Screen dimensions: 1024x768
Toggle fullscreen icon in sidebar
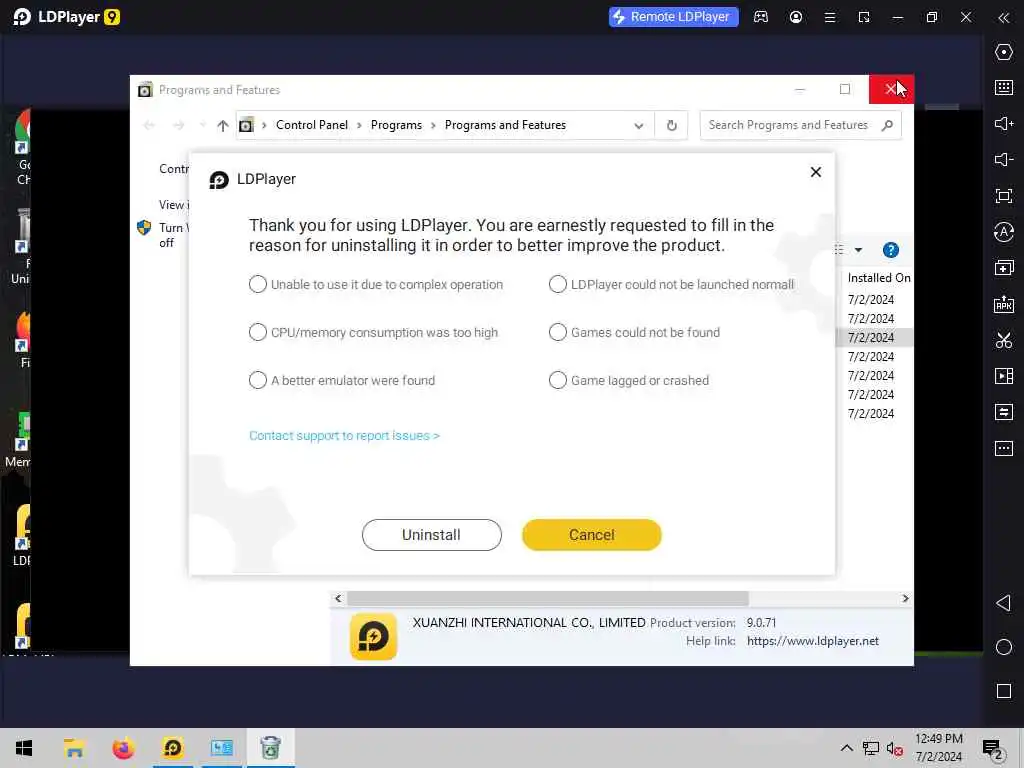tap(1004, 196)
